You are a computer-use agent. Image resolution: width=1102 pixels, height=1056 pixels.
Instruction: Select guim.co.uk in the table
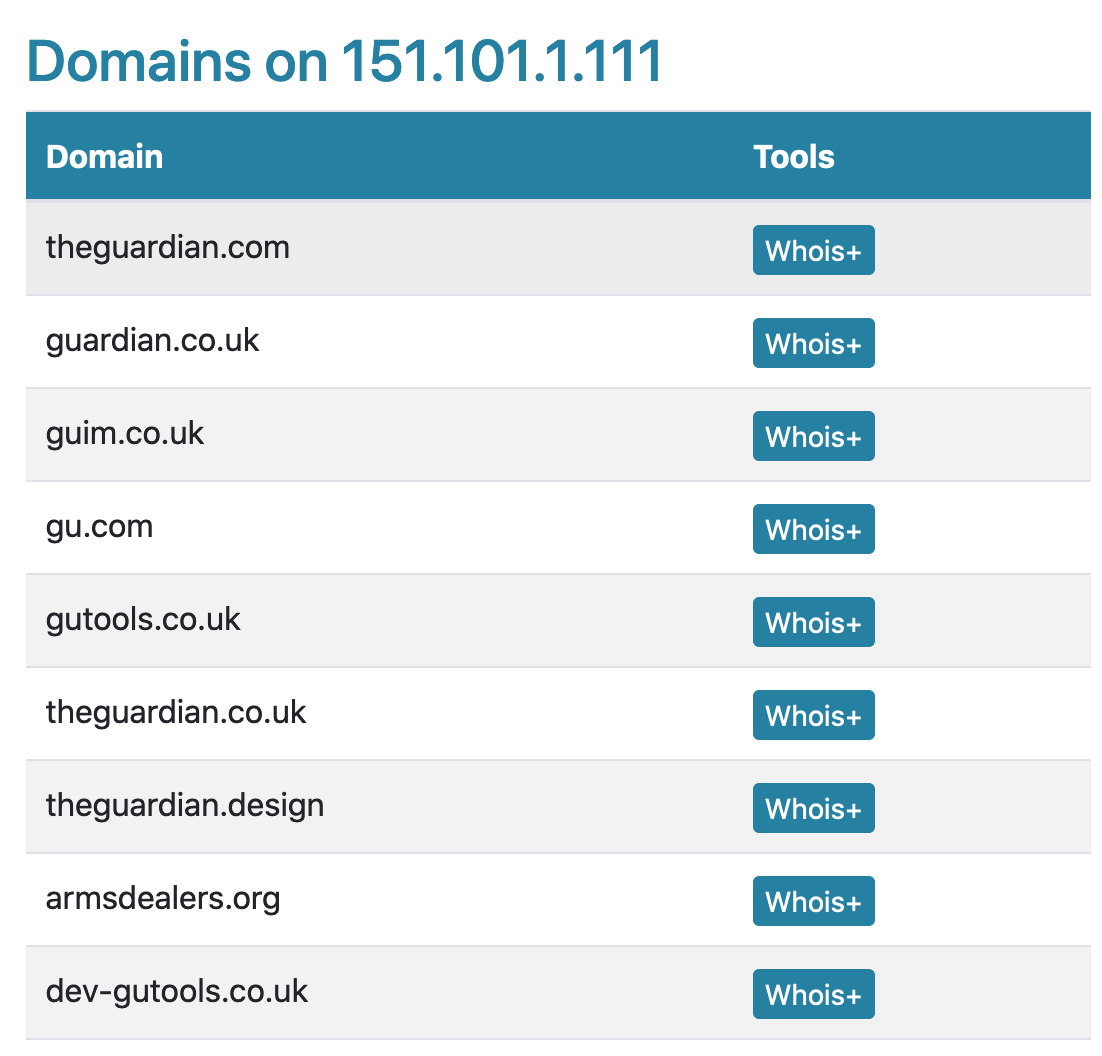124,434
